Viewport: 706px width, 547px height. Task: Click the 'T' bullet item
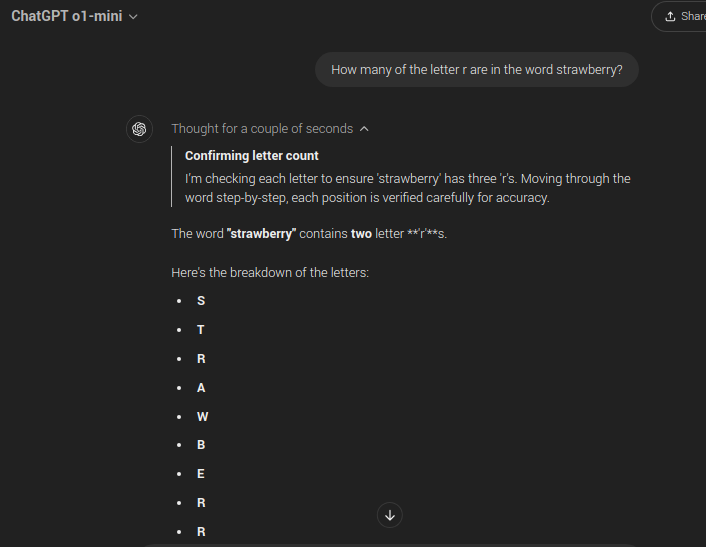pyautogui.click(x=201, y=330)
